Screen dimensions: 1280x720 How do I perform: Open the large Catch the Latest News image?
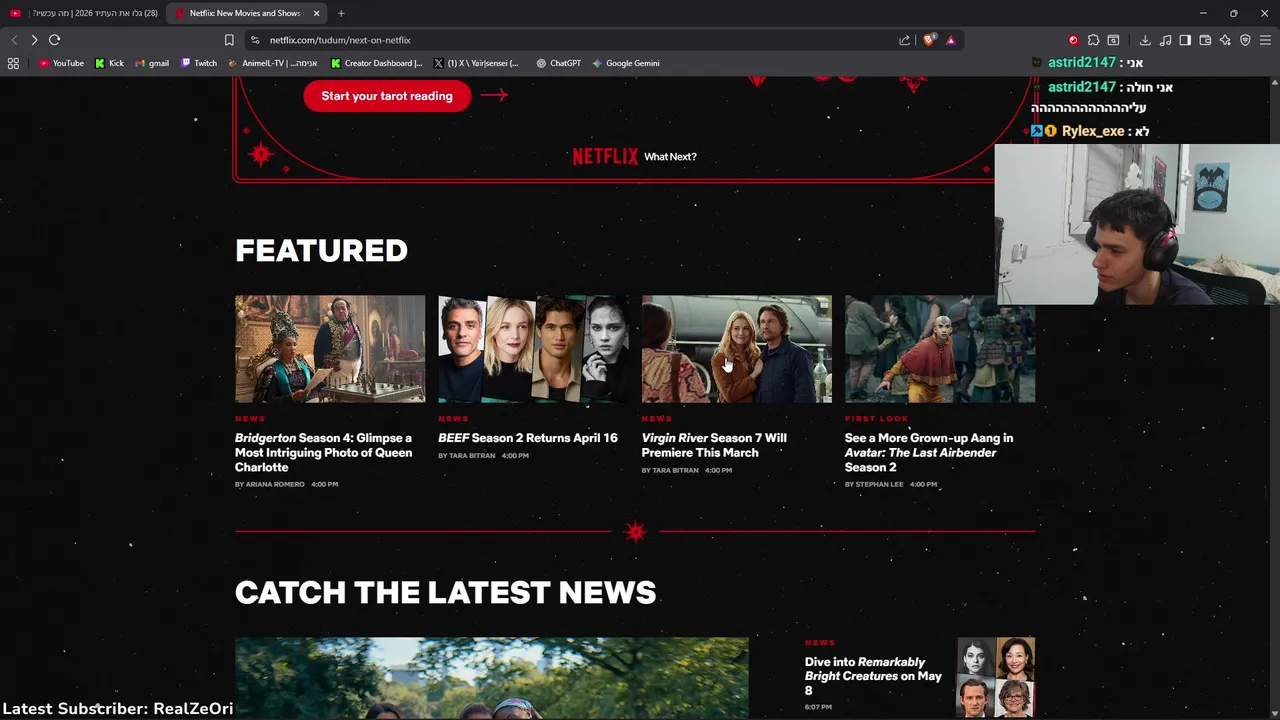click(491, 679)
